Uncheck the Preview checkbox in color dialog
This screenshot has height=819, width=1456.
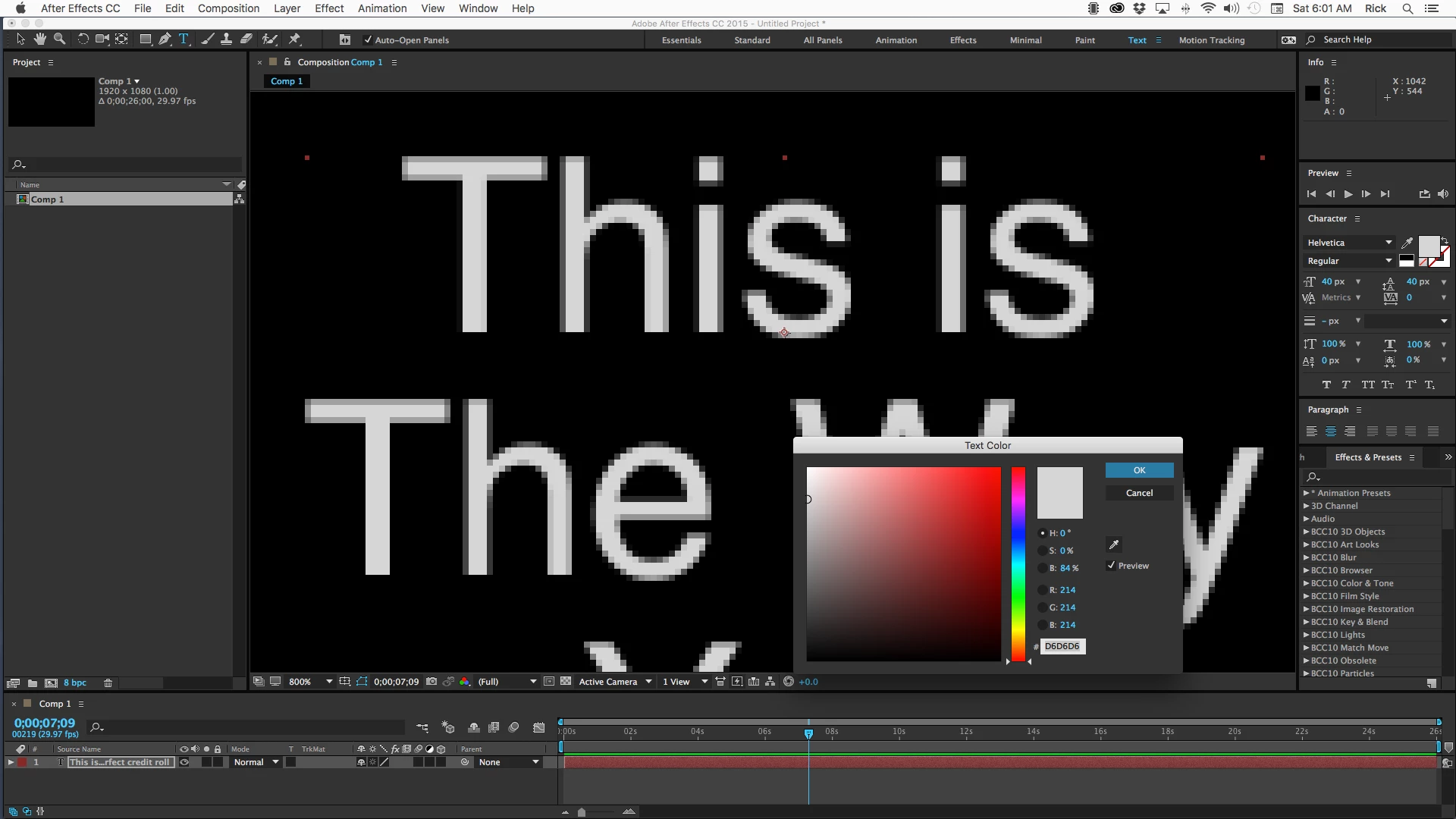(1111, 566)
